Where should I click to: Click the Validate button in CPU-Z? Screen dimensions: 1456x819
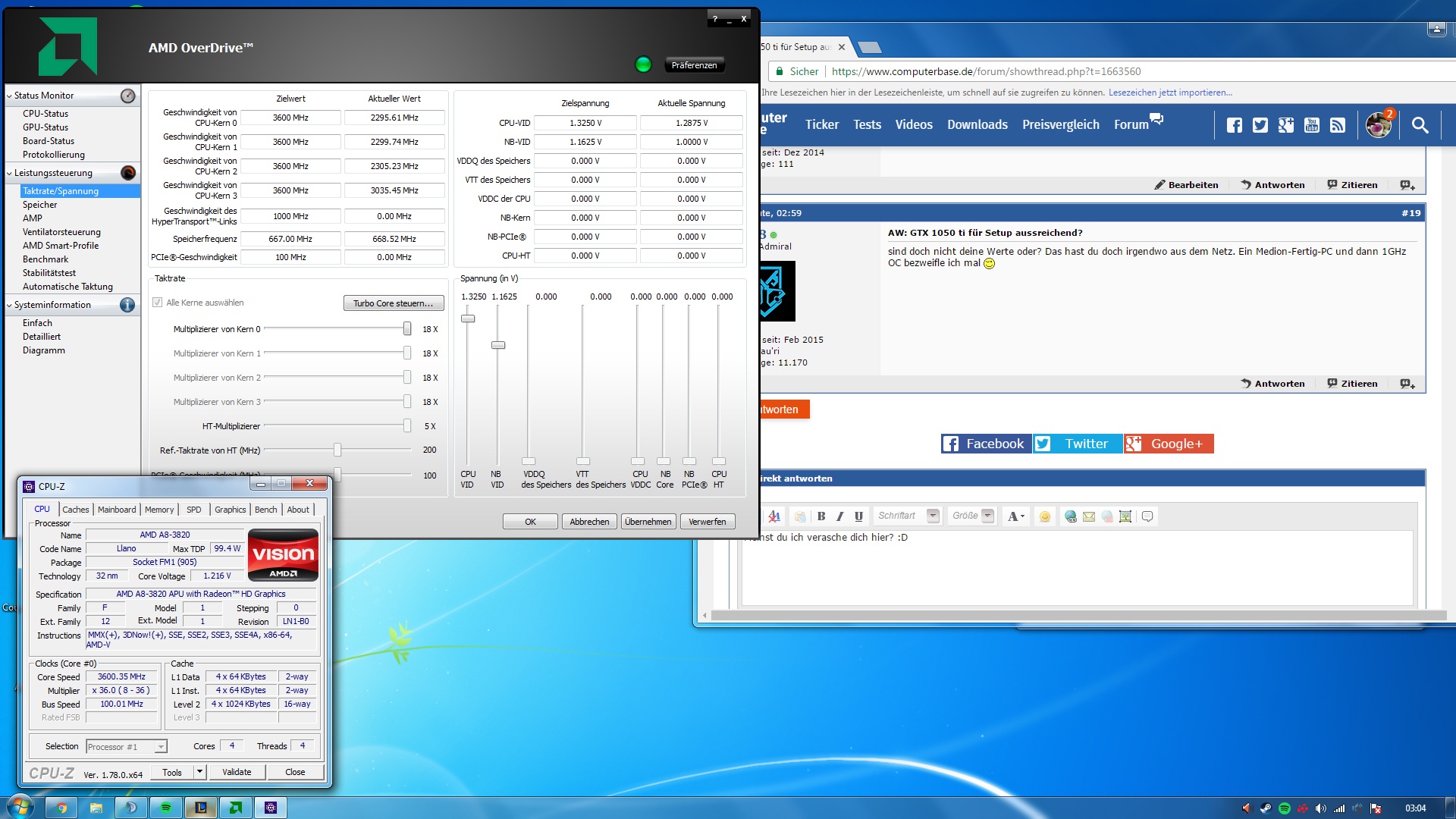(x=237, y=772)
